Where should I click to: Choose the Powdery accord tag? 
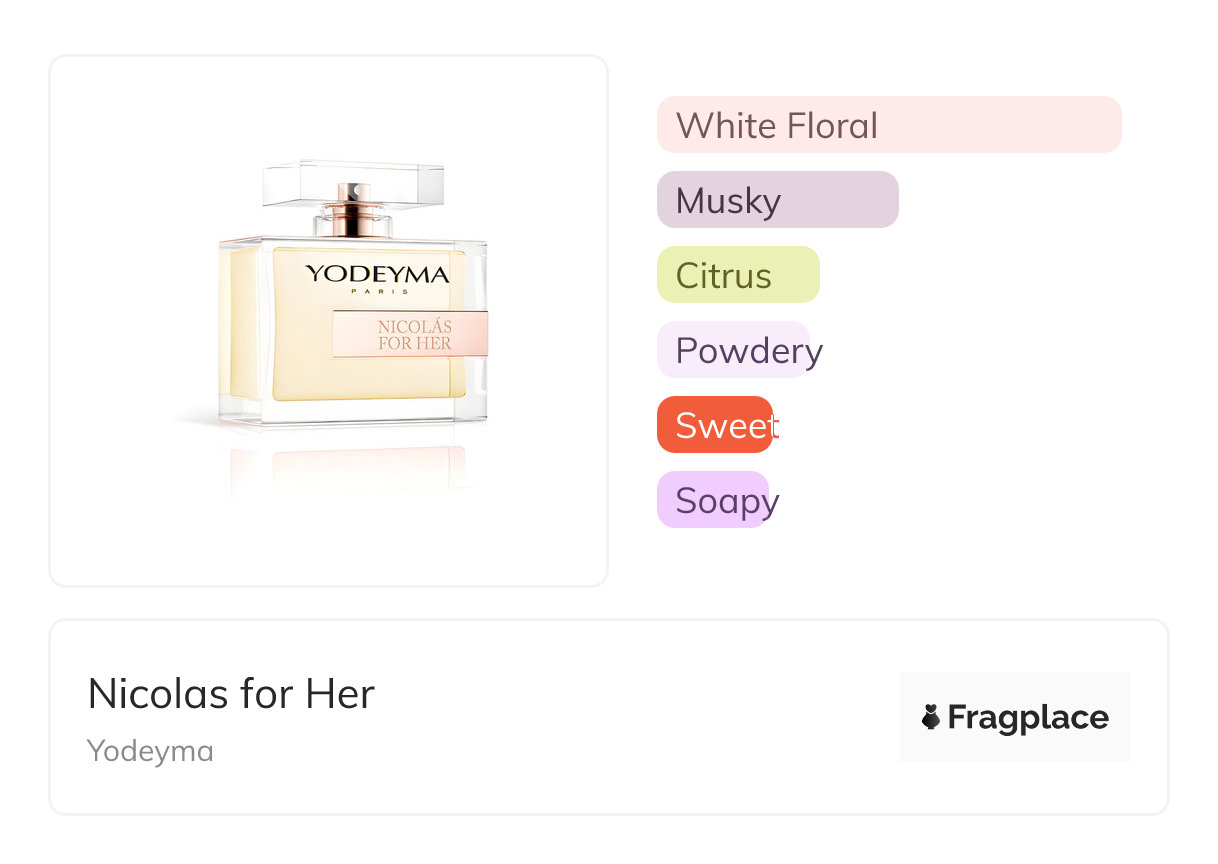click(733, 350)
